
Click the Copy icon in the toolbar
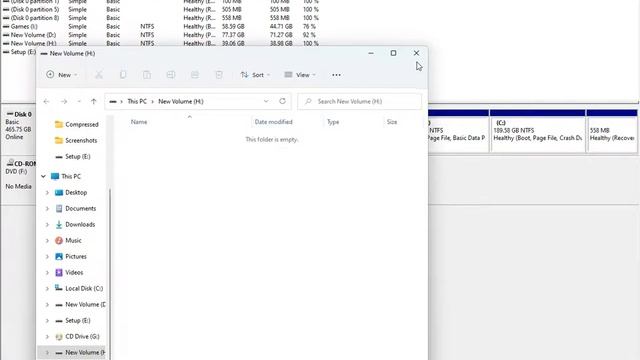pyautogui.click(x=123, y=75)
